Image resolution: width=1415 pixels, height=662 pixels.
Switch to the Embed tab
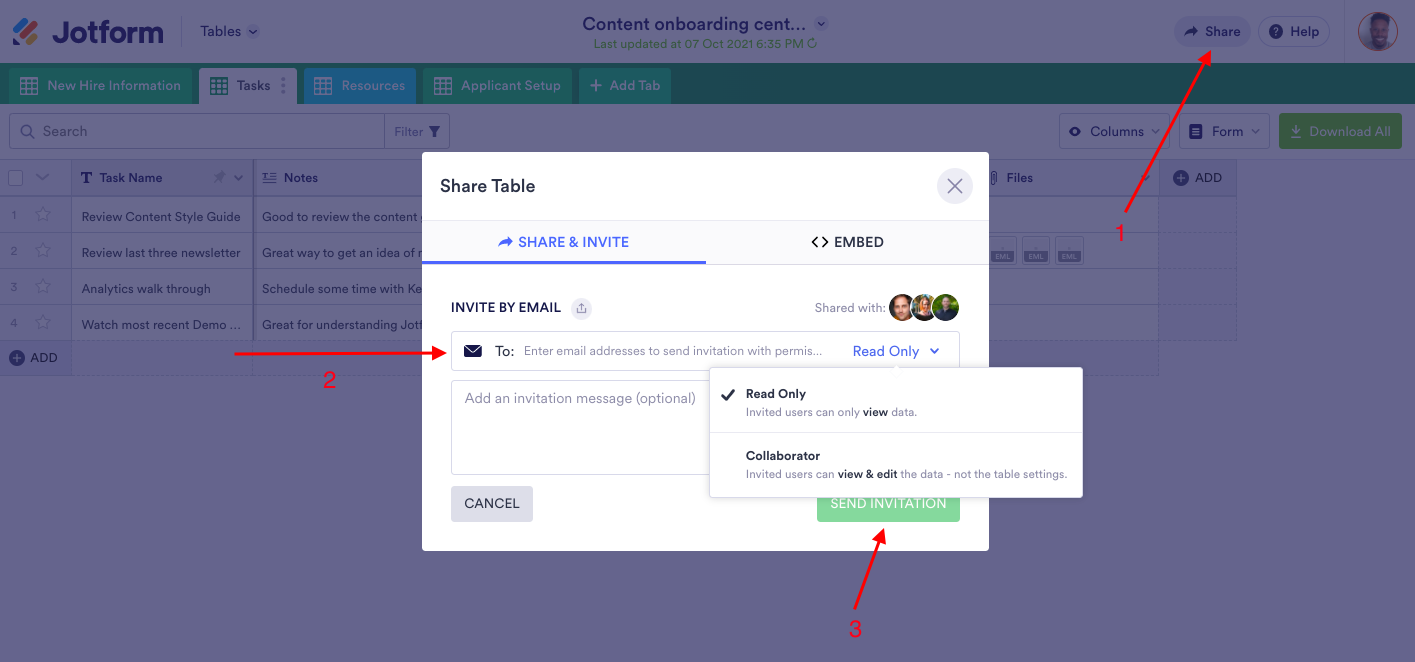(x=847, y=242)
